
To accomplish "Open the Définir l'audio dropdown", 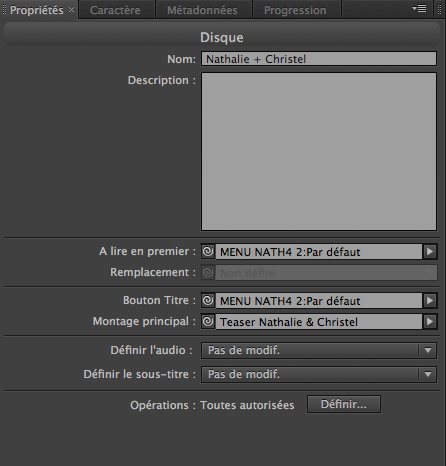I will click(319, 350).
